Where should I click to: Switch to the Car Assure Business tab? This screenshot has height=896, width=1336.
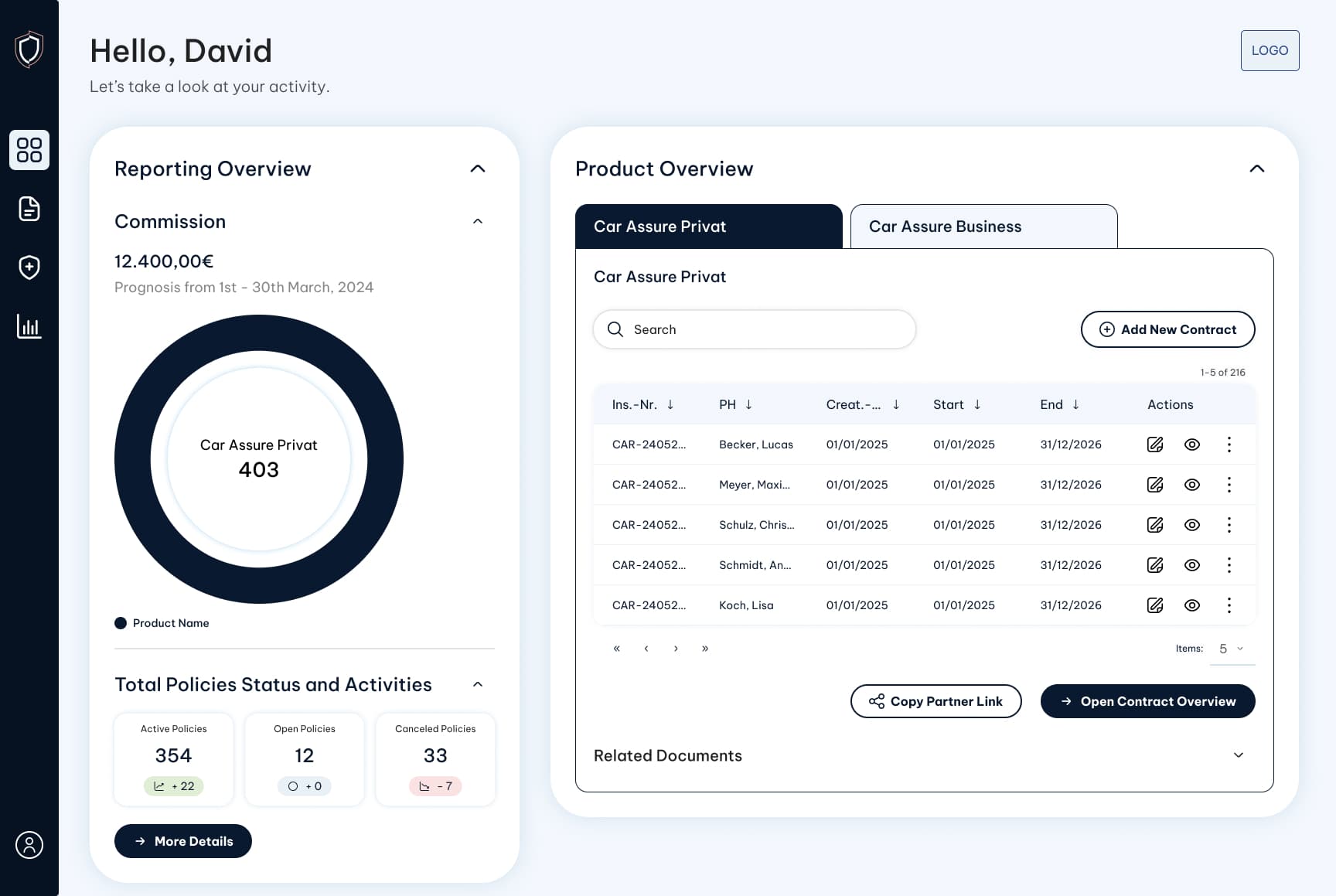(945, 227)
